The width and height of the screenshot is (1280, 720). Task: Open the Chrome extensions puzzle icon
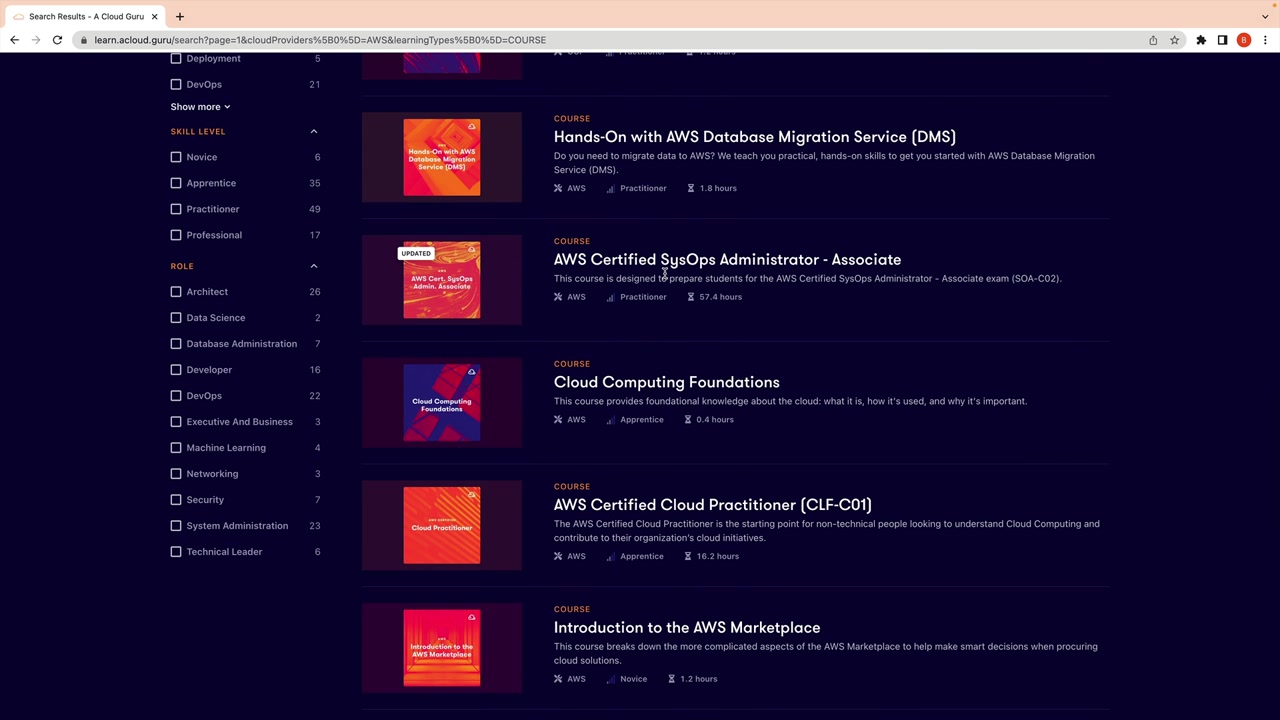pos(1201,40)
